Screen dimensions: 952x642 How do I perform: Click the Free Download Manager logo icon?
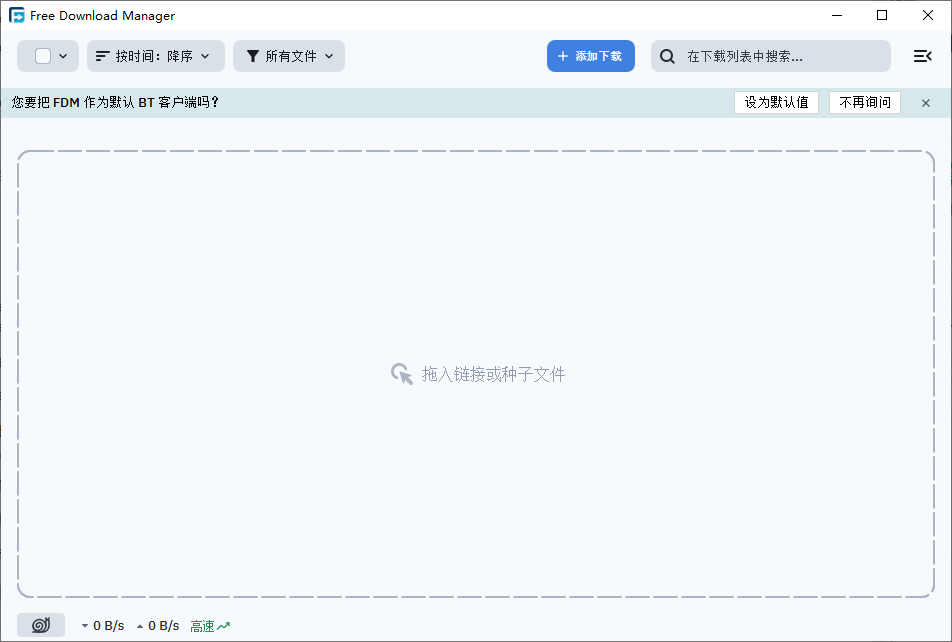tap(17, 15)
